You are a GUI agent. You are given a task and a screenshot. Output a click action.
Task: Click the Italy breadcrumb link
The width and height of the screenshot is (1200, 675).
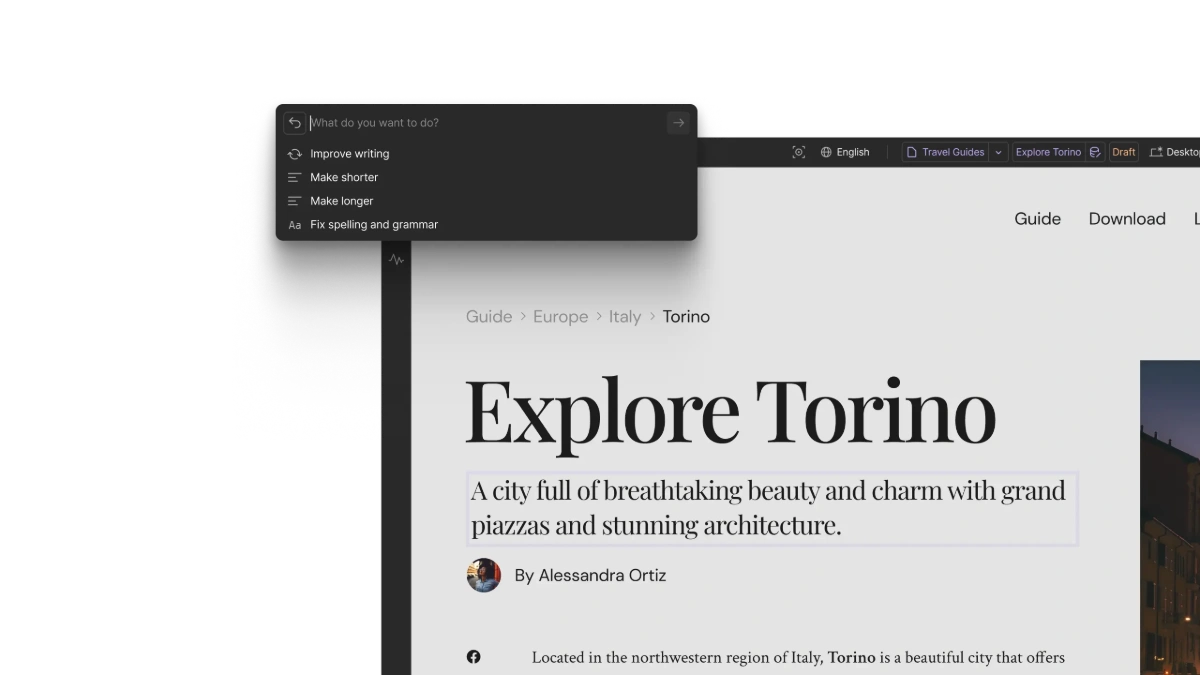624,317
